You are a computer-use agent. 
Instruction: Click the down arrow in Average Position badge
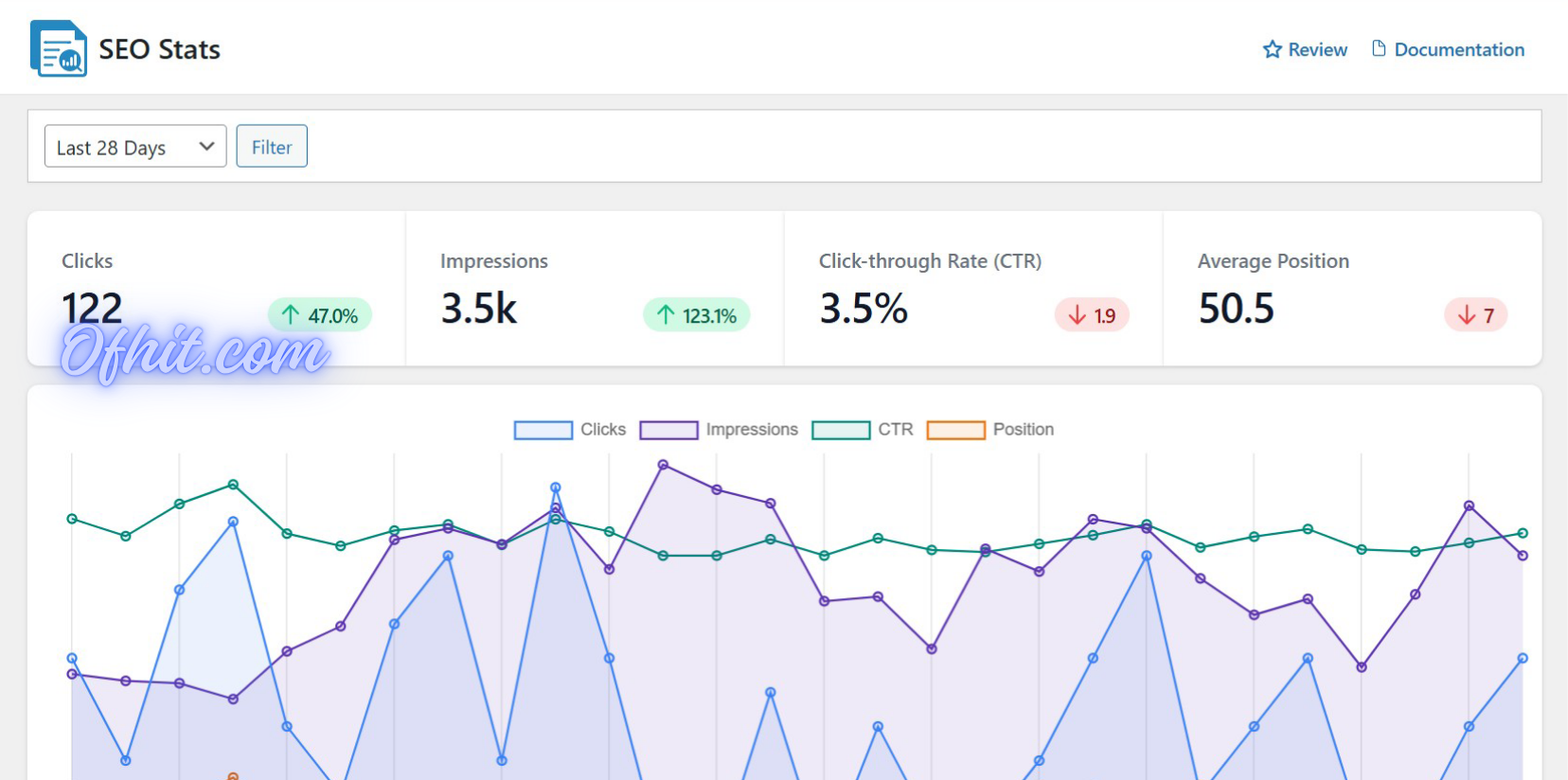pos(1467,315)
